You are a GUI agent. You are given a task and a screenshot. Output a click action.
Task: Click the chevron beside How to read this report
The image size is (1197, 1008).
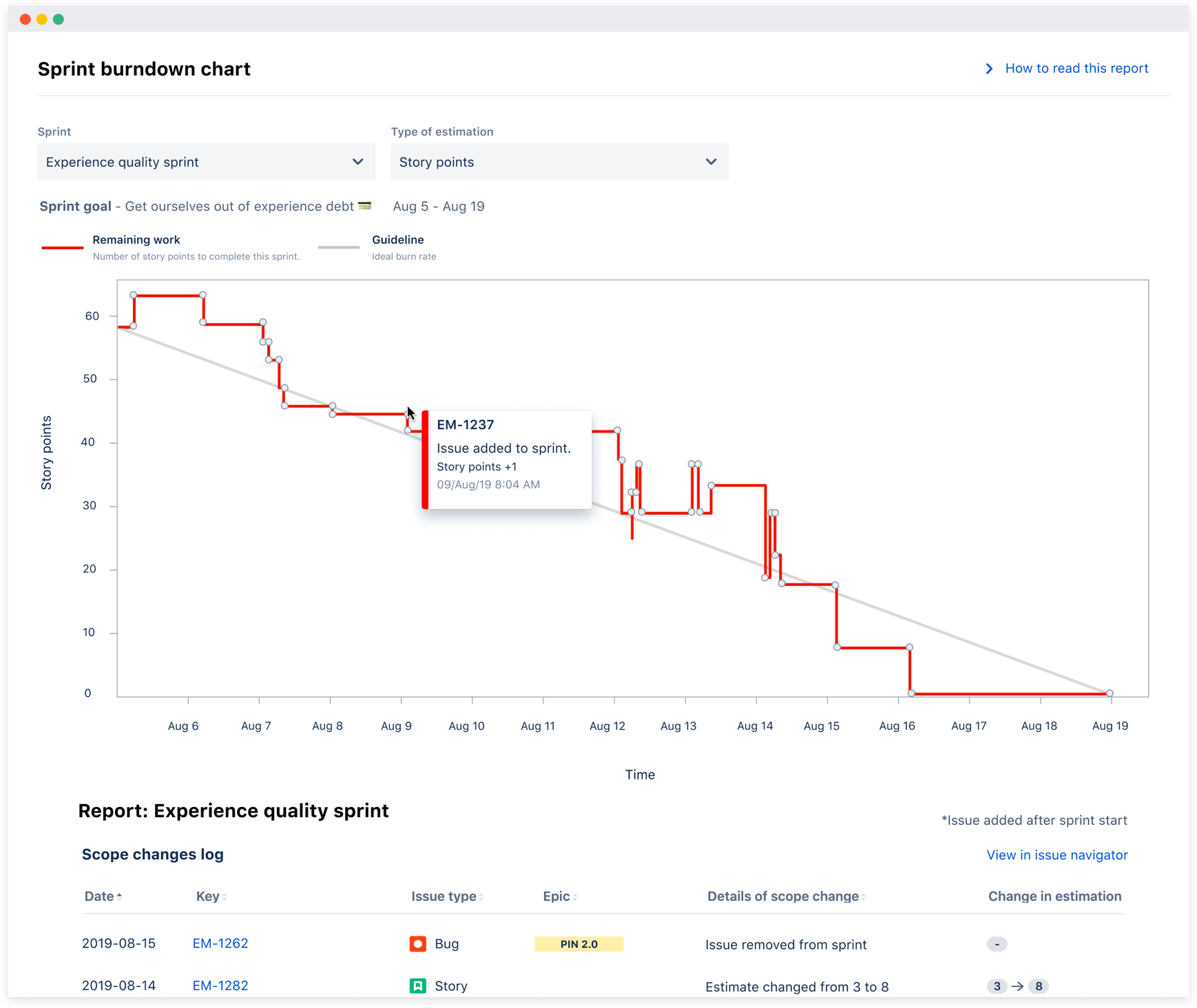[989, 68]
